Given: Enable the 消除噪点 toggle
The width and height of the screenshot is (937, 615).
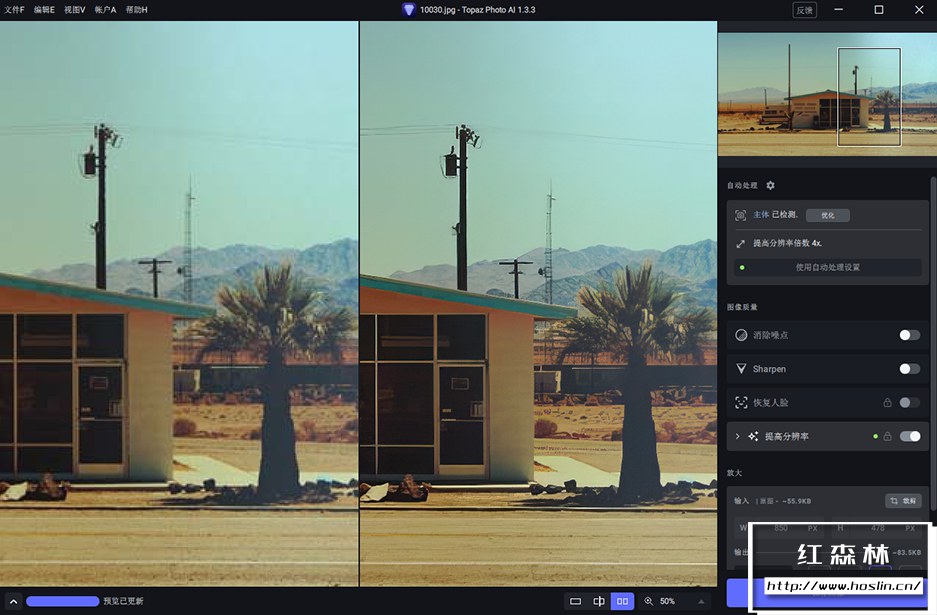Looking at the screenshot, I should [910, 335].
